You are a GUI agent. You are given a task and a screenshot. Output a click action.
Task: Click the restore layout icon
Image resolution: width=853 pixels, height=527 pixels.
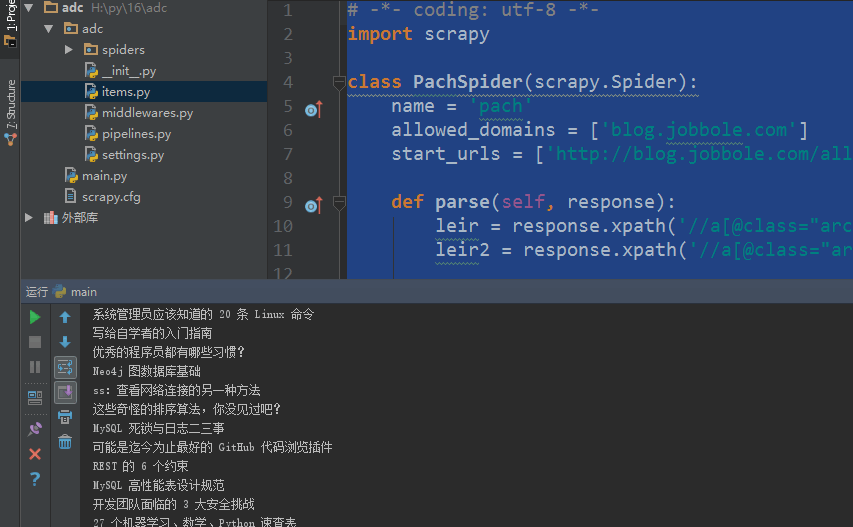point(35,398)
